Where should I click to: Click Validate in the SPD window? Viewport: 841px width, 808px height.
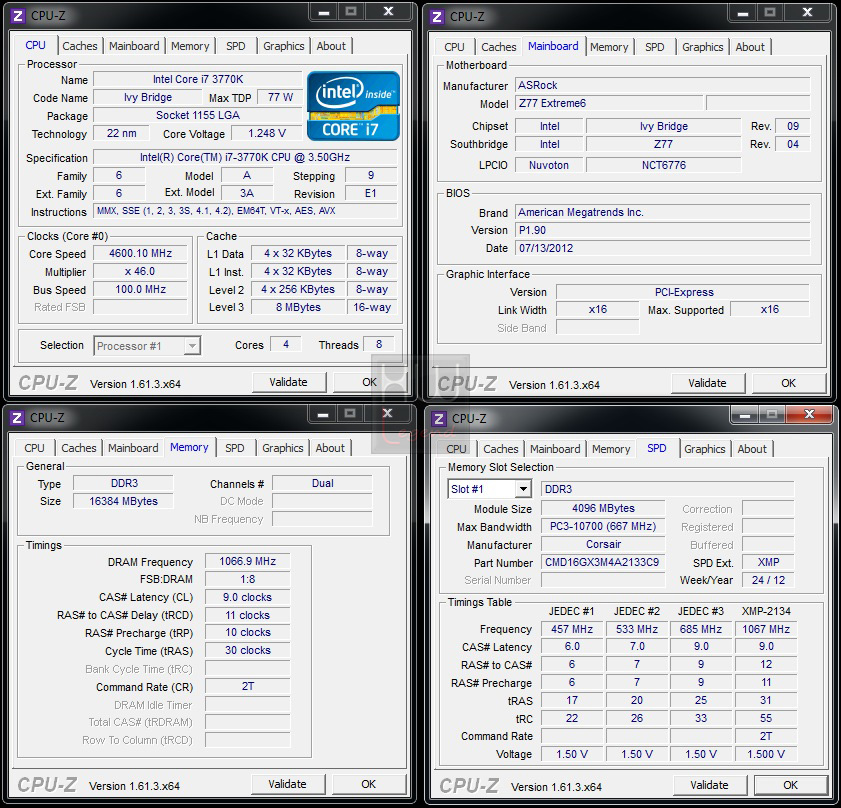(x=710, y=785)
